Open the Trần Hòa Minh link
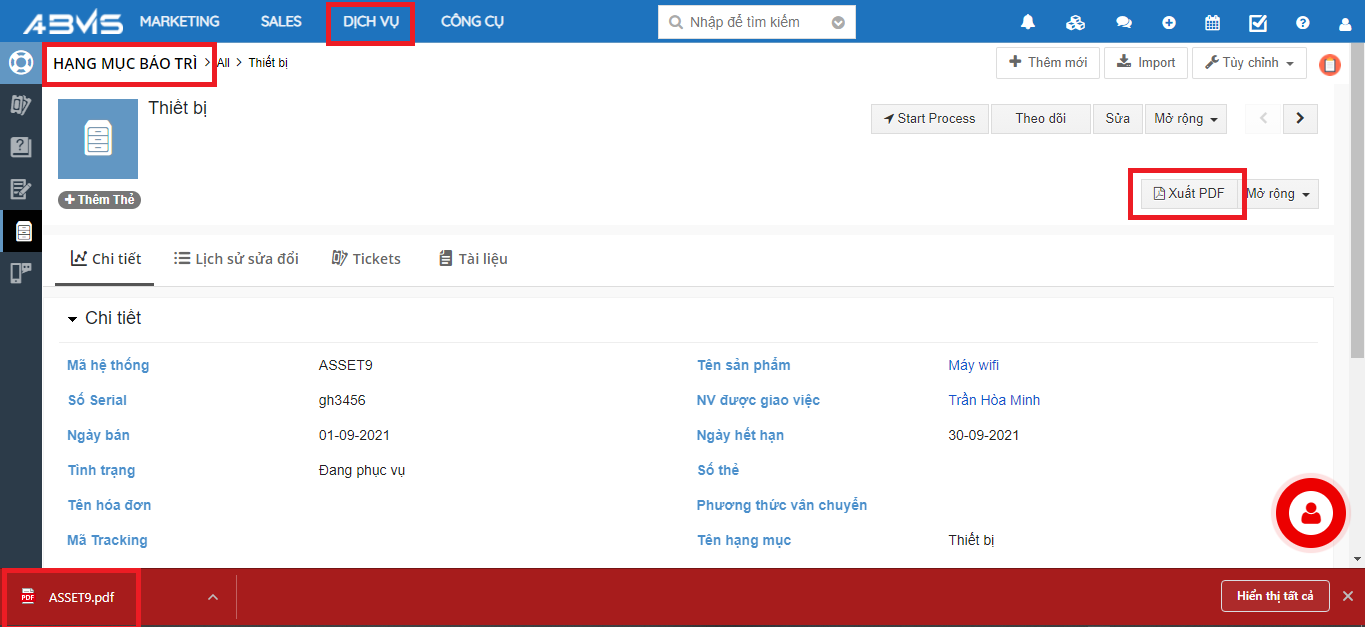Image resolution: width=1365 pixels, height=627 pixels. tap(993, 400)
